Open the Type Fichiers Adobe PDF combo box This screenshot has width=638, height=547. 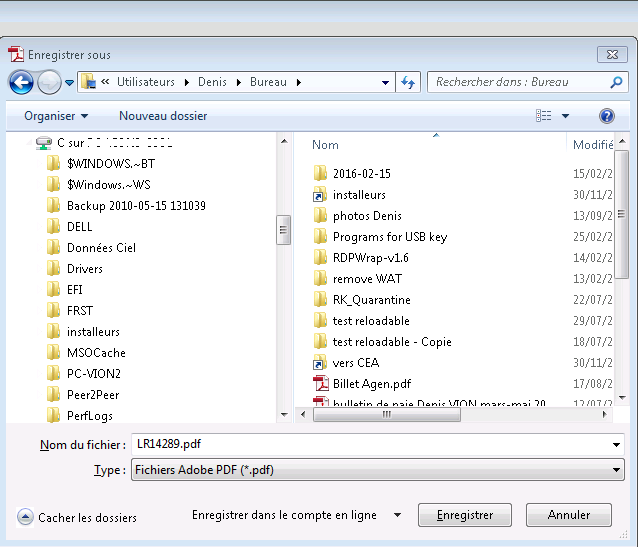[x=378, y=470]
